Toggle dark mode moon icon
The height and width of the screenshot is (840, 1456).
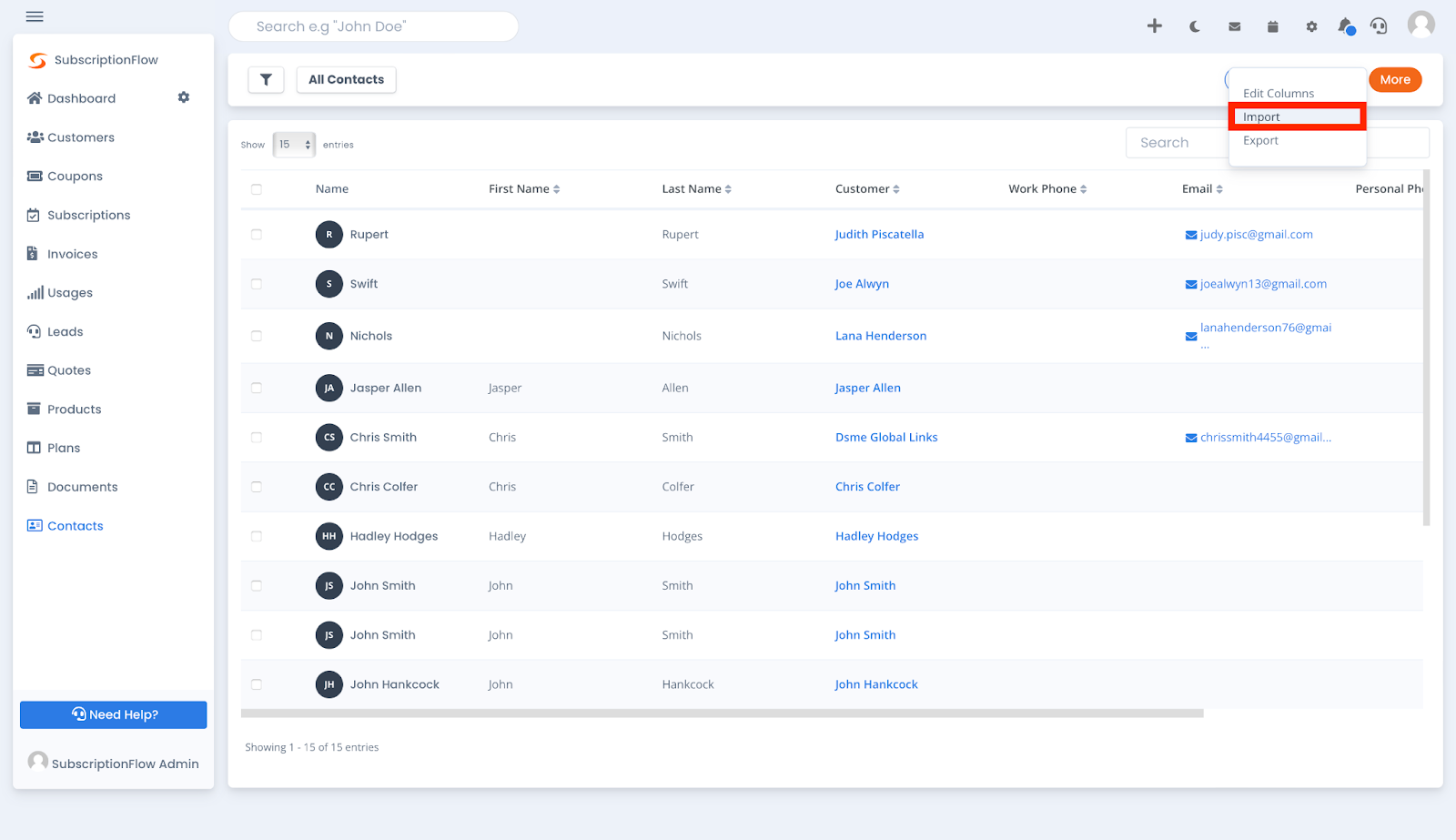tap(1195, 26)
